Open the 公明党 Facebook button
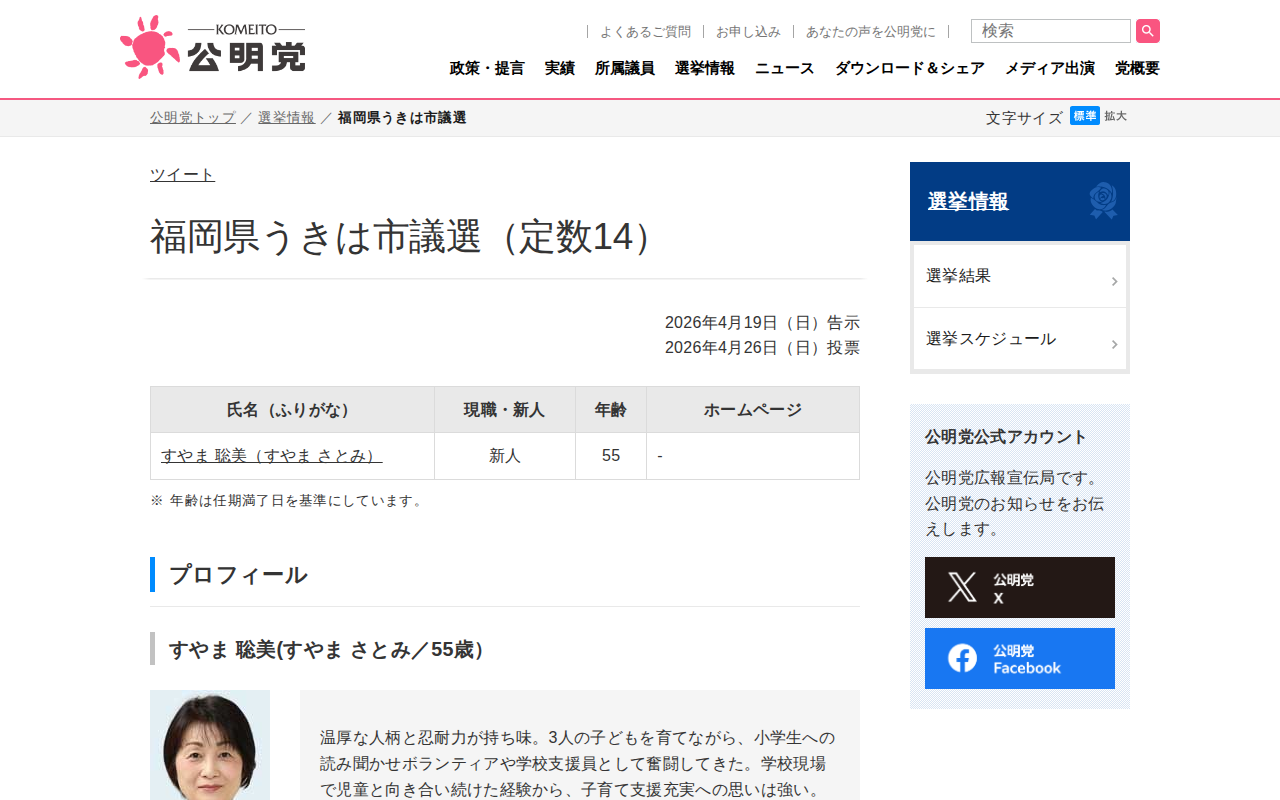This screenshot has width=1280, height=800. click(x=1020, y=658)
